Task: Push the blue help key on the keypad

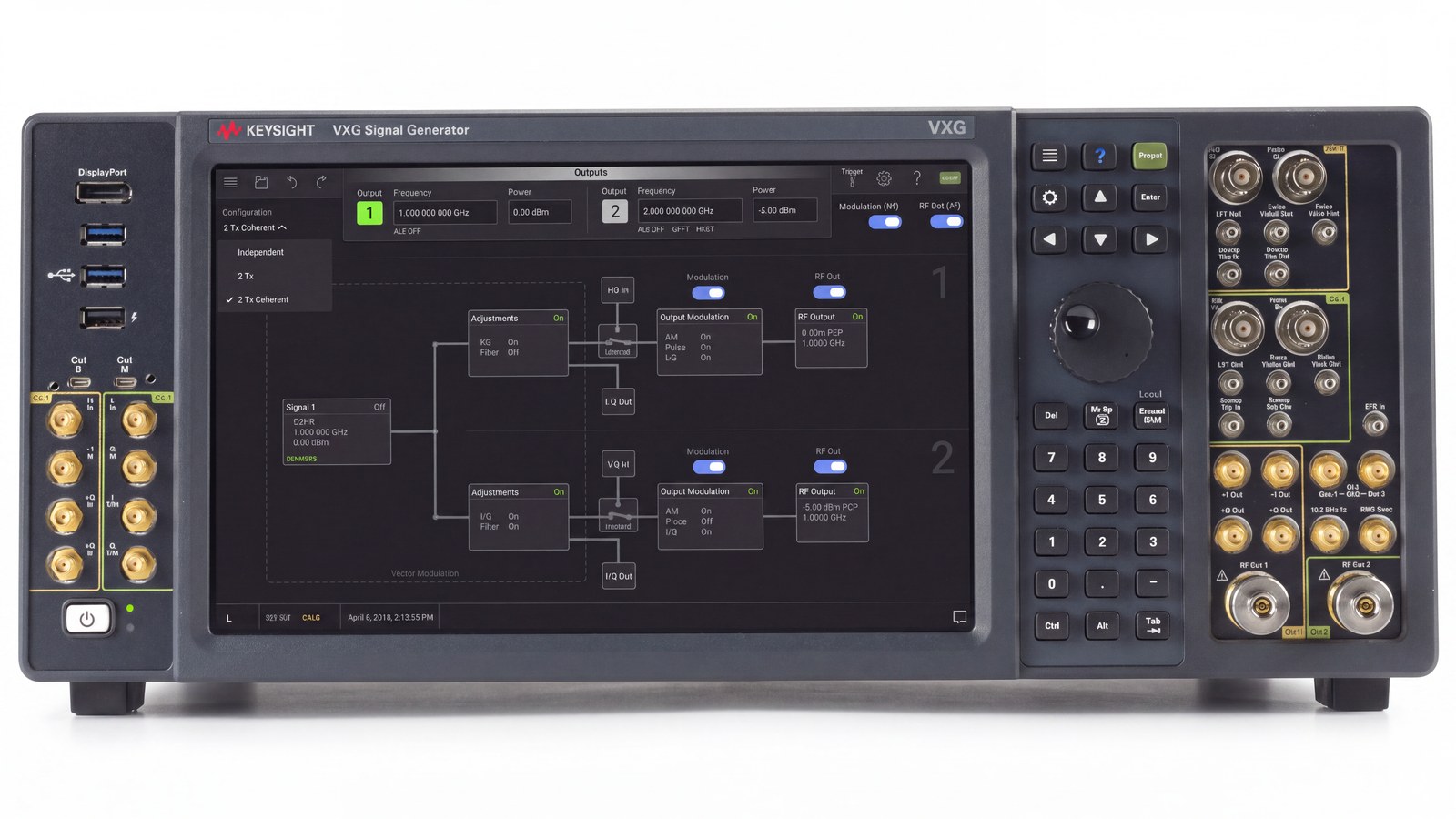Action: [x=1099, y=156]
